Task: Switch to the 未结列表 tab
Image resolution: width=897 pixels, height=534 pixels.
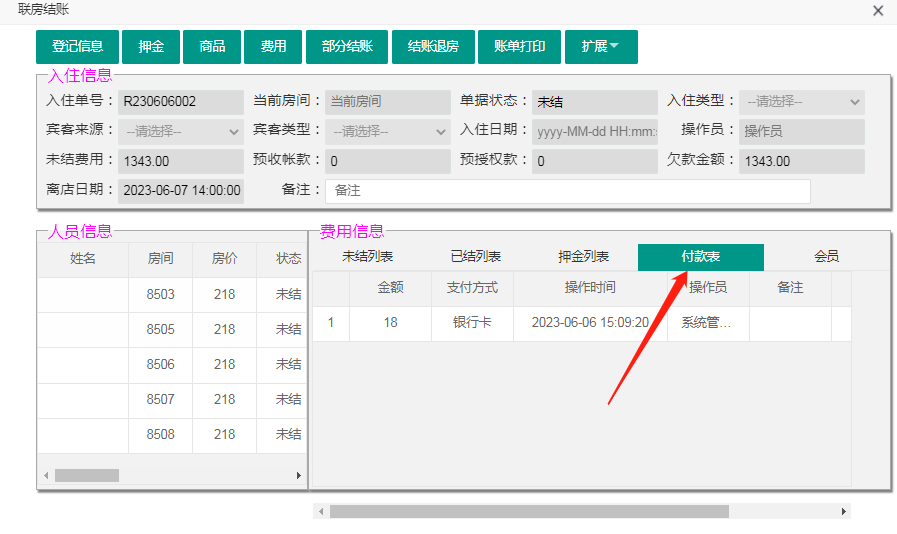Action: pos(368,257)
